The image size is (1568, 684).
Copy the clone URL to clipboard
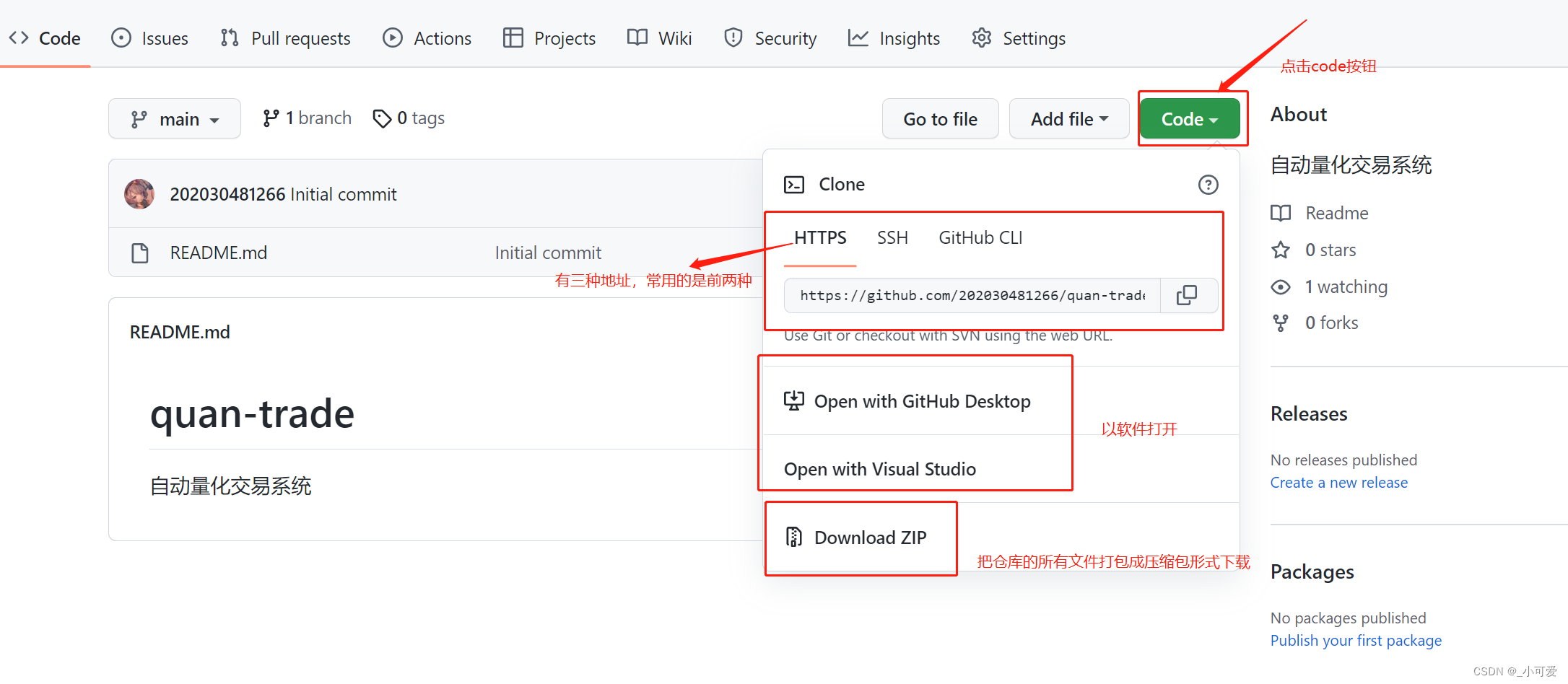[1187, 295]
